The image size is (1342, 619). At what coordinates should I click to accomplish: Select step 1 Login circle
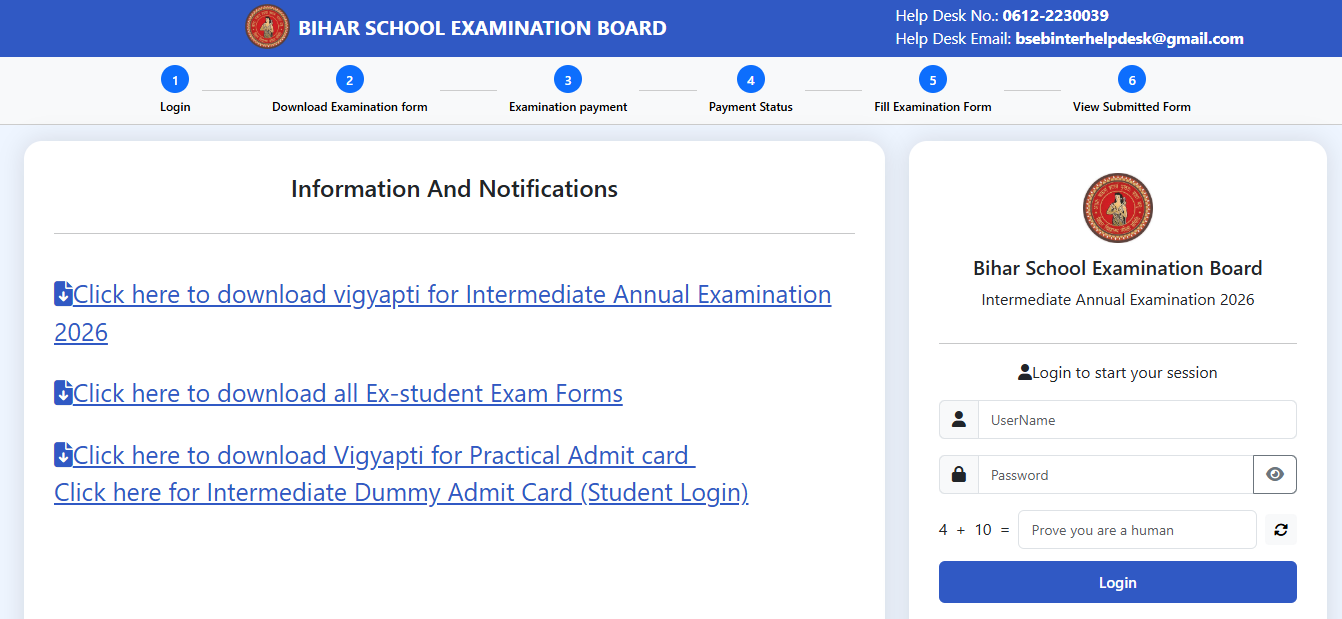coord(174,79)
